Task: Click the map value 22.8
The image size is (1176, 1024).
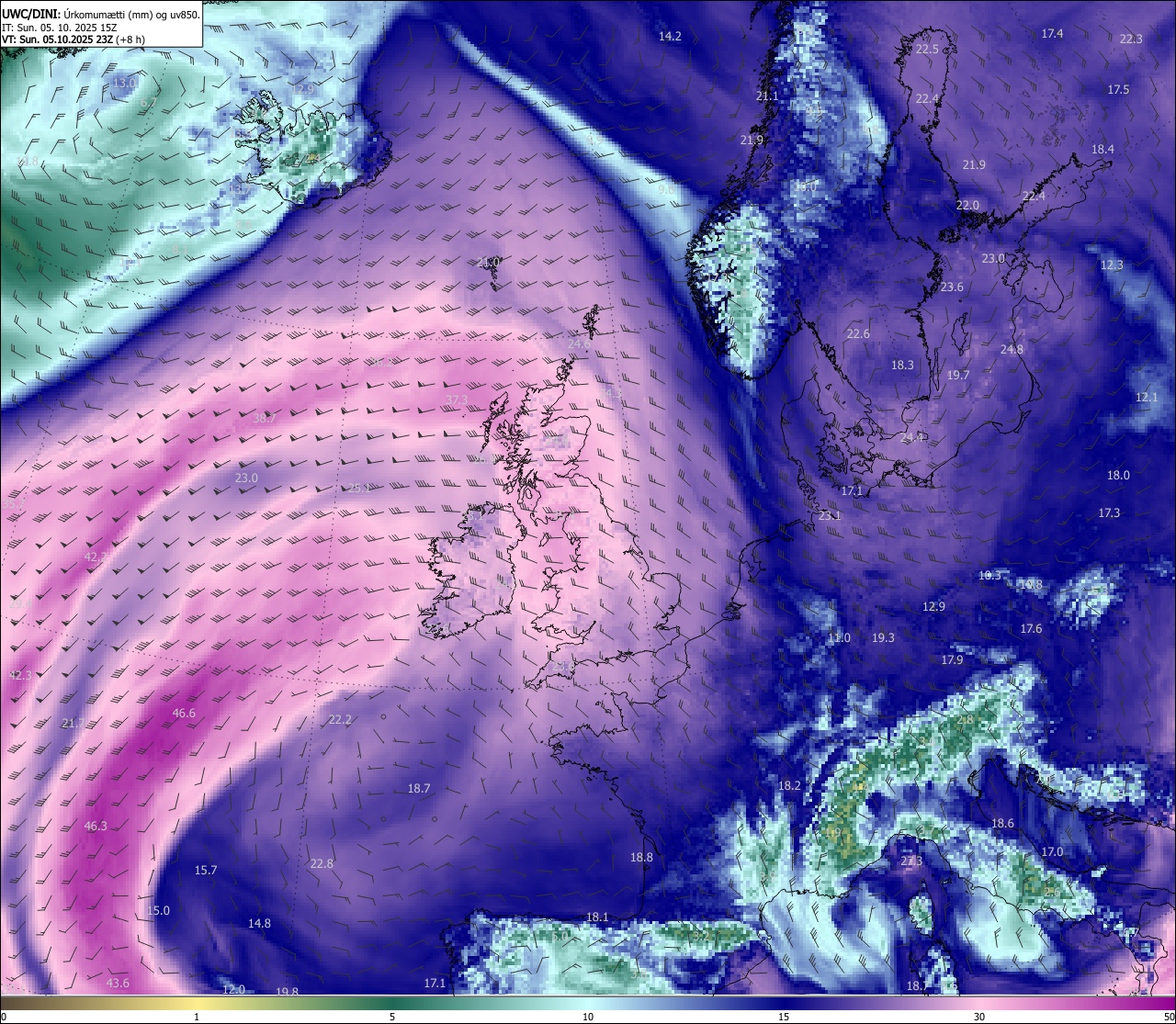Action: (x=322, y=864)
